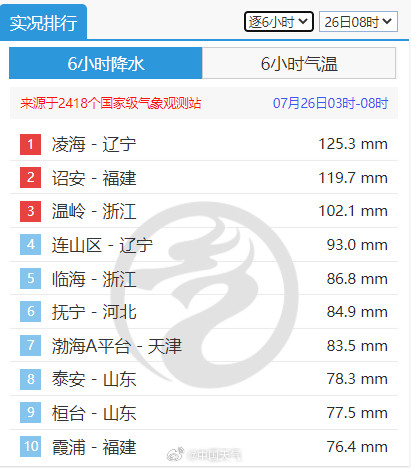Click rank badge 8 for 泰安

[x=30, y=379]
